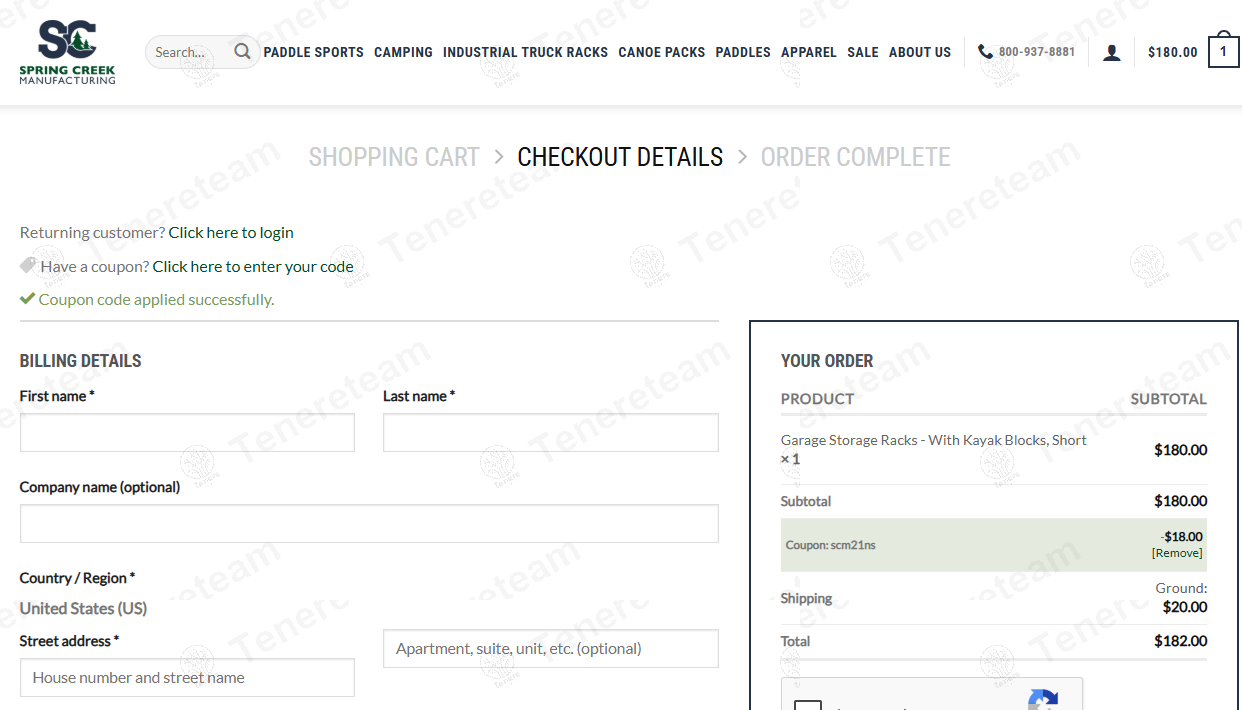Open the cart icon showing 1 item
Image resolution: width=1242 pixels, height=710 pixels.
point(1224,51)
